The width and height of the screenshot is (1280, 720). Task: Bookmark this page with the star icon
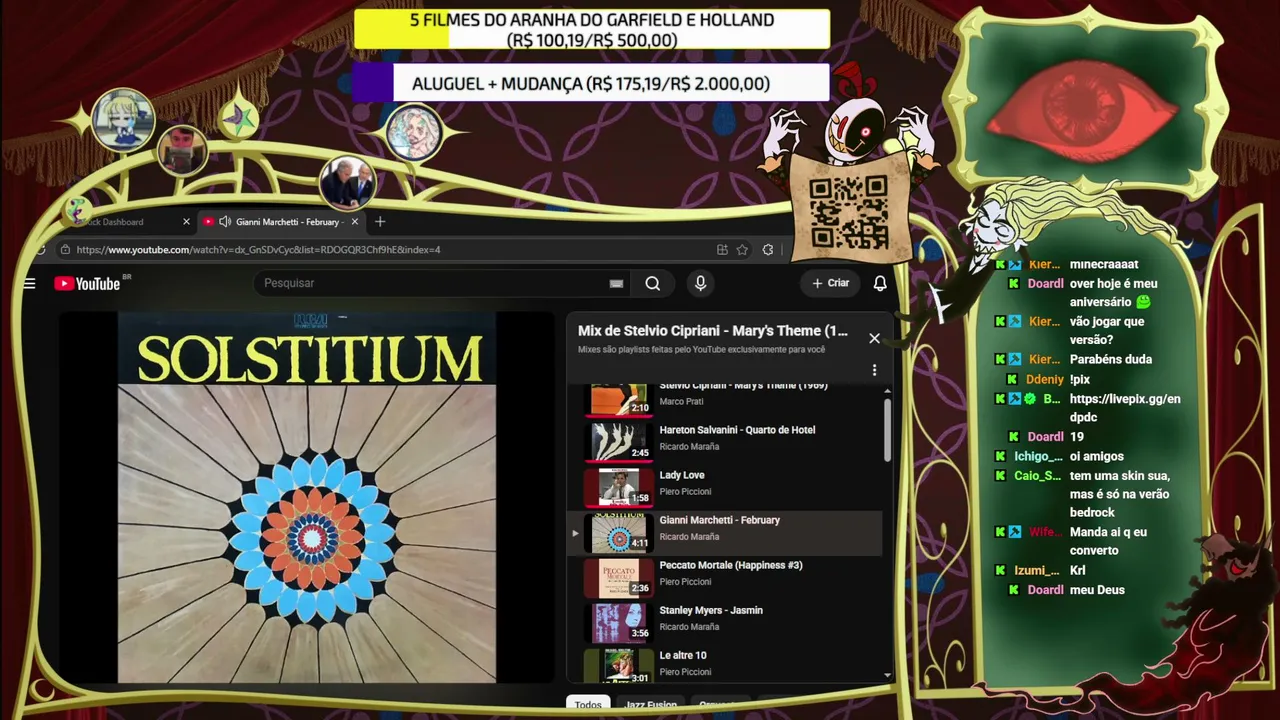742,250
